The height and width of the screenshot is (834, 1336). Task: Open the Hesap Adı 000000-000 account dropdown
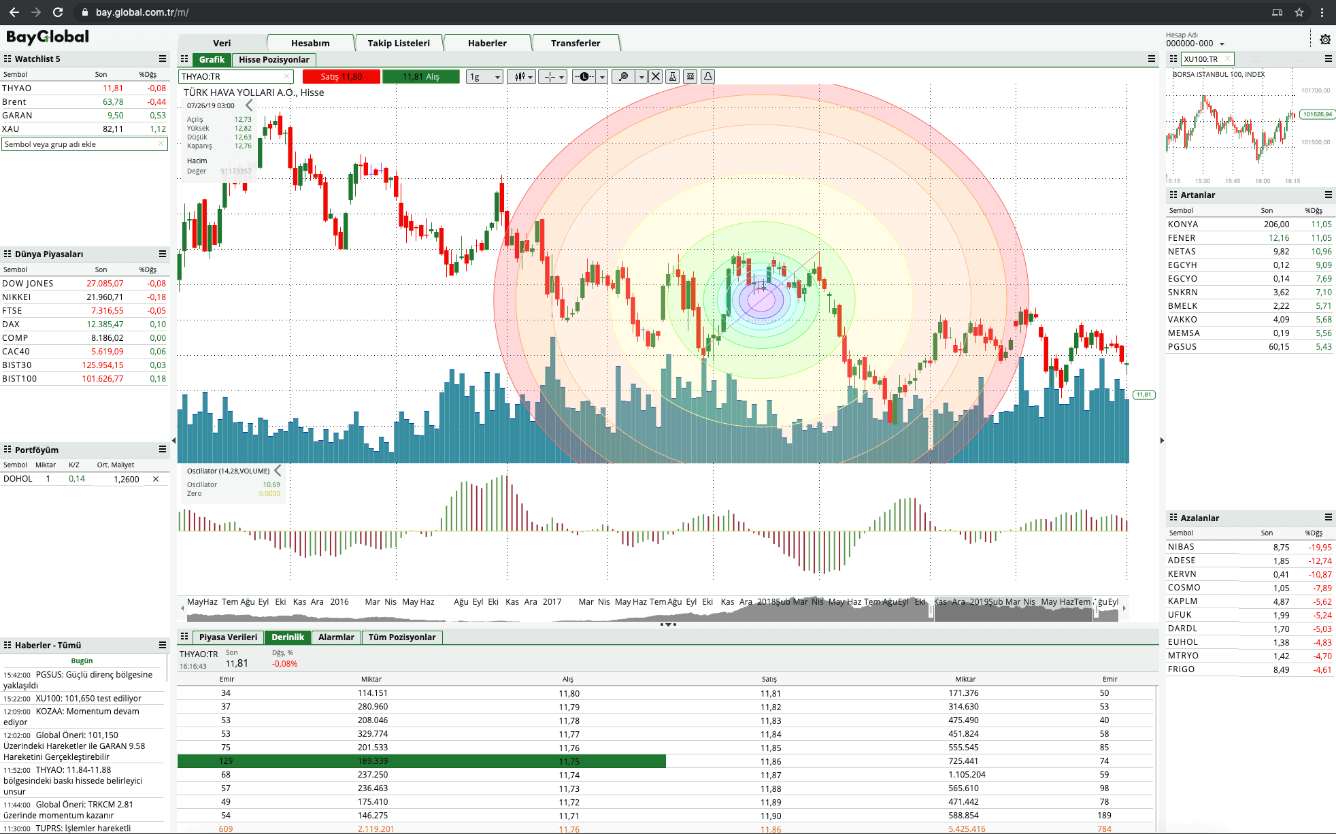[1195, 43]
